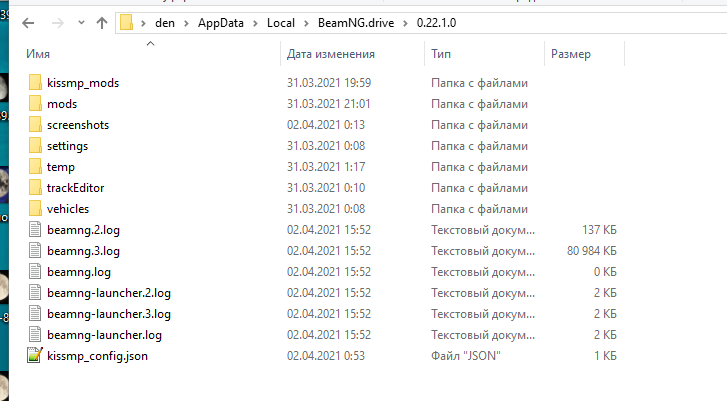The height and width of the screenshot is (401, 727).
Task: Navigate to BeamNG.drive in breadcrumb
Action: coord(356,23)
